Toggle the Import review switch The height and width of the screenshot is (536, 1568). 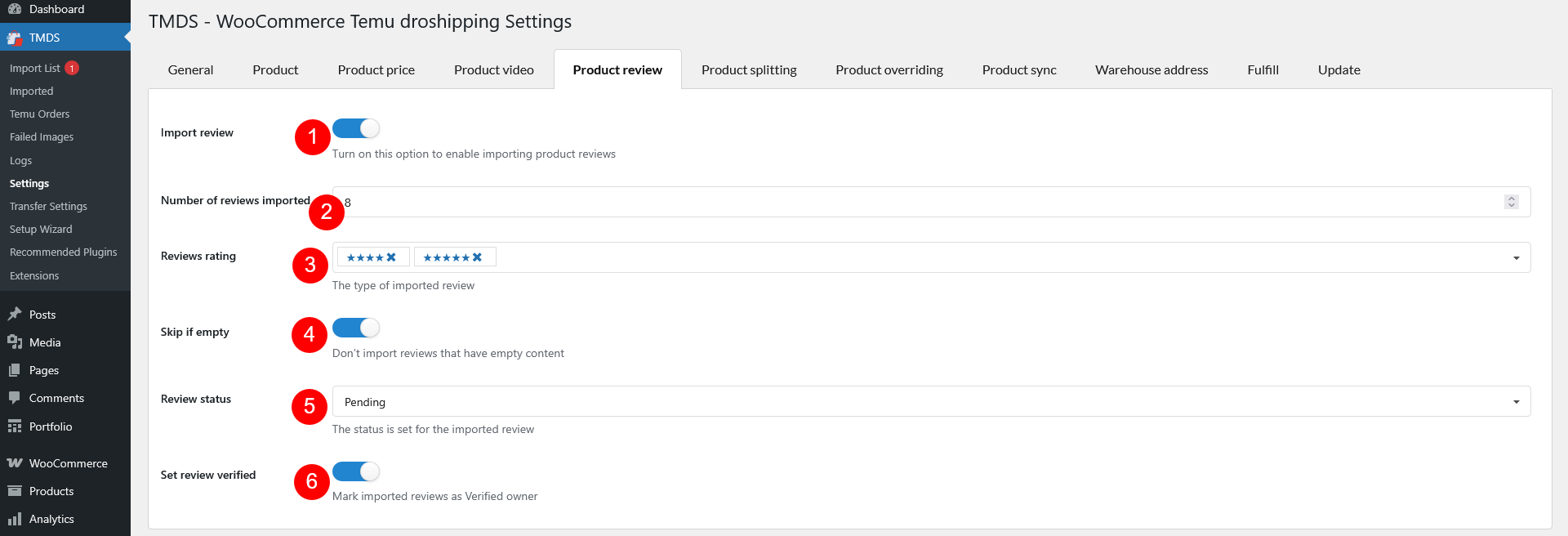coord(356,128)
